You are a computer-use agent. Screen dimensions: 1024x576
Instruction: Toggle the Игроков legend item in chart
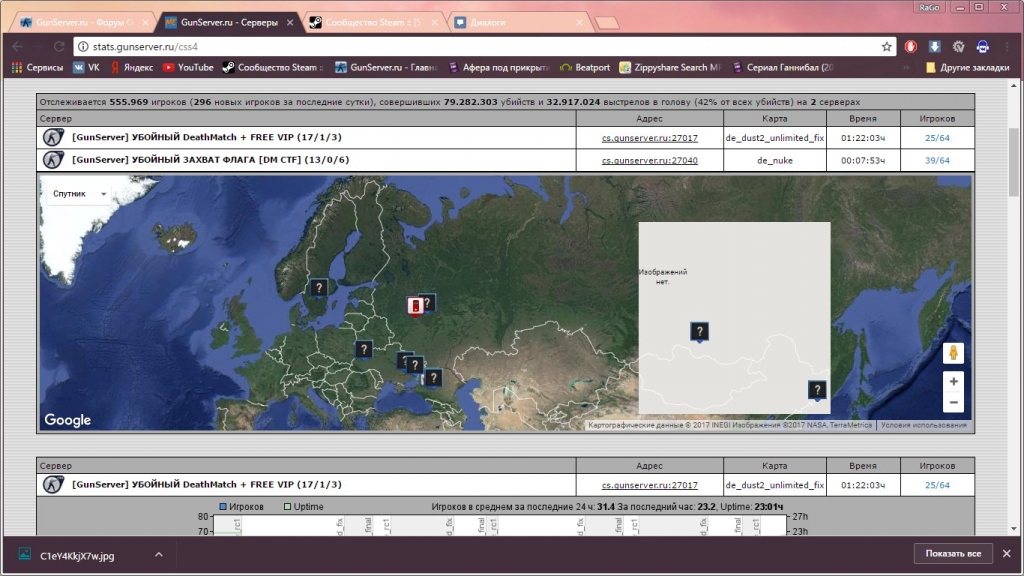(241, 507)
